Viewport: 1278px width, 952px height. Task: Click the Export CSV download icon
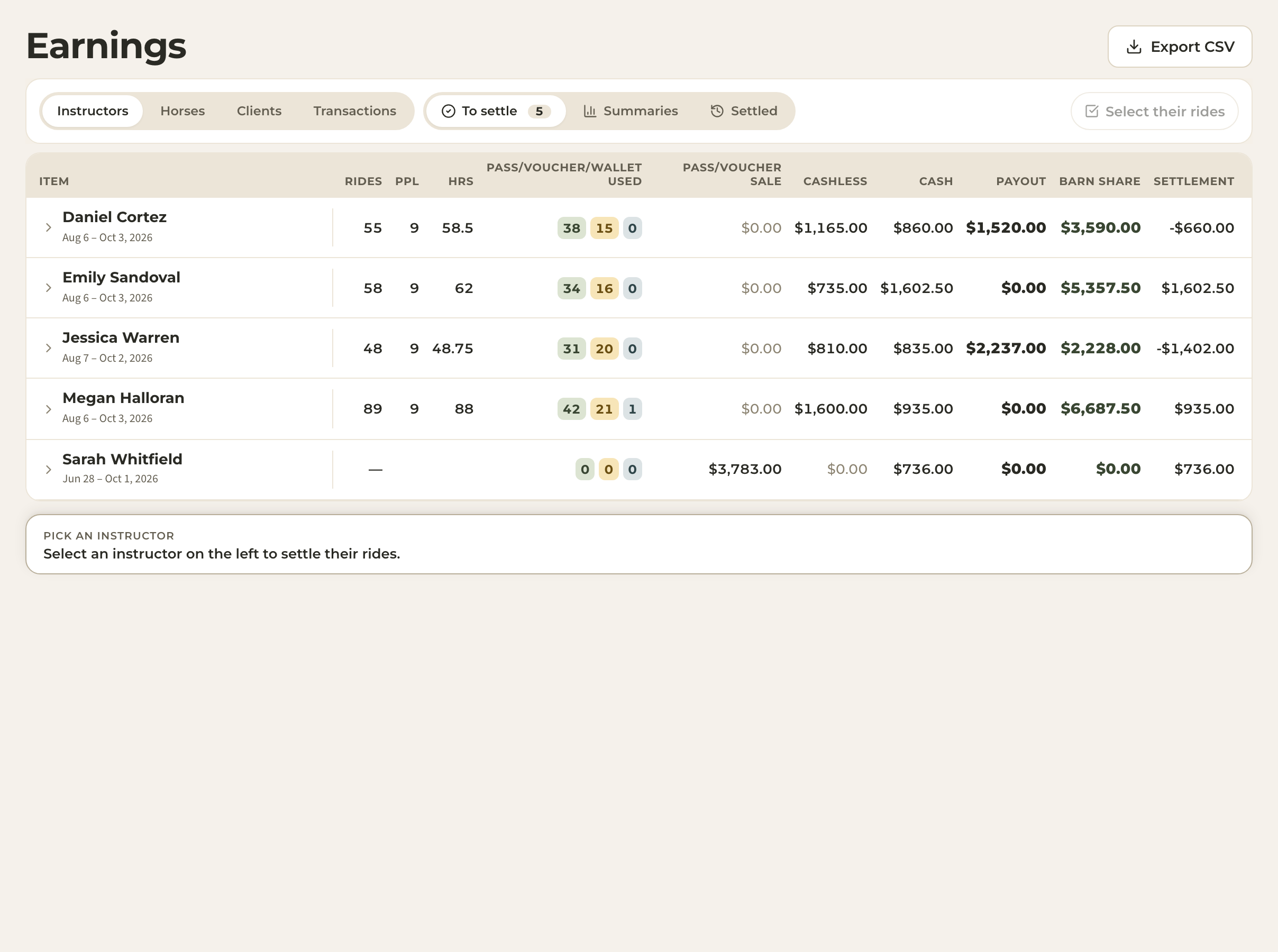(1134, 47)
